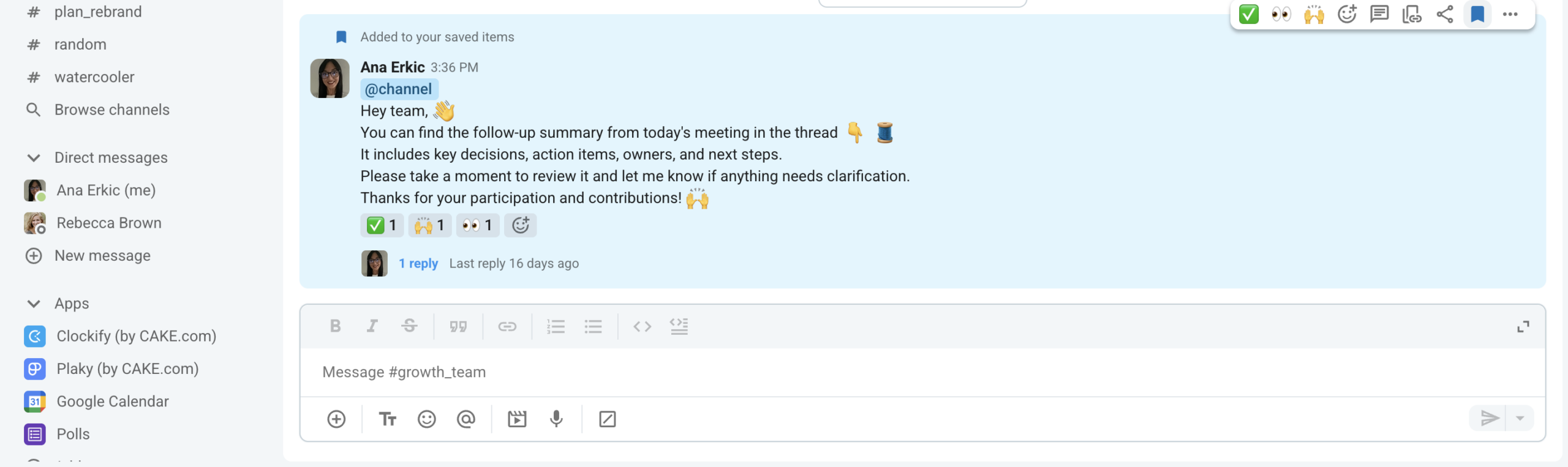Start a New message
This screenshot has height=467, width=1568.
click(x=103, y=255)
